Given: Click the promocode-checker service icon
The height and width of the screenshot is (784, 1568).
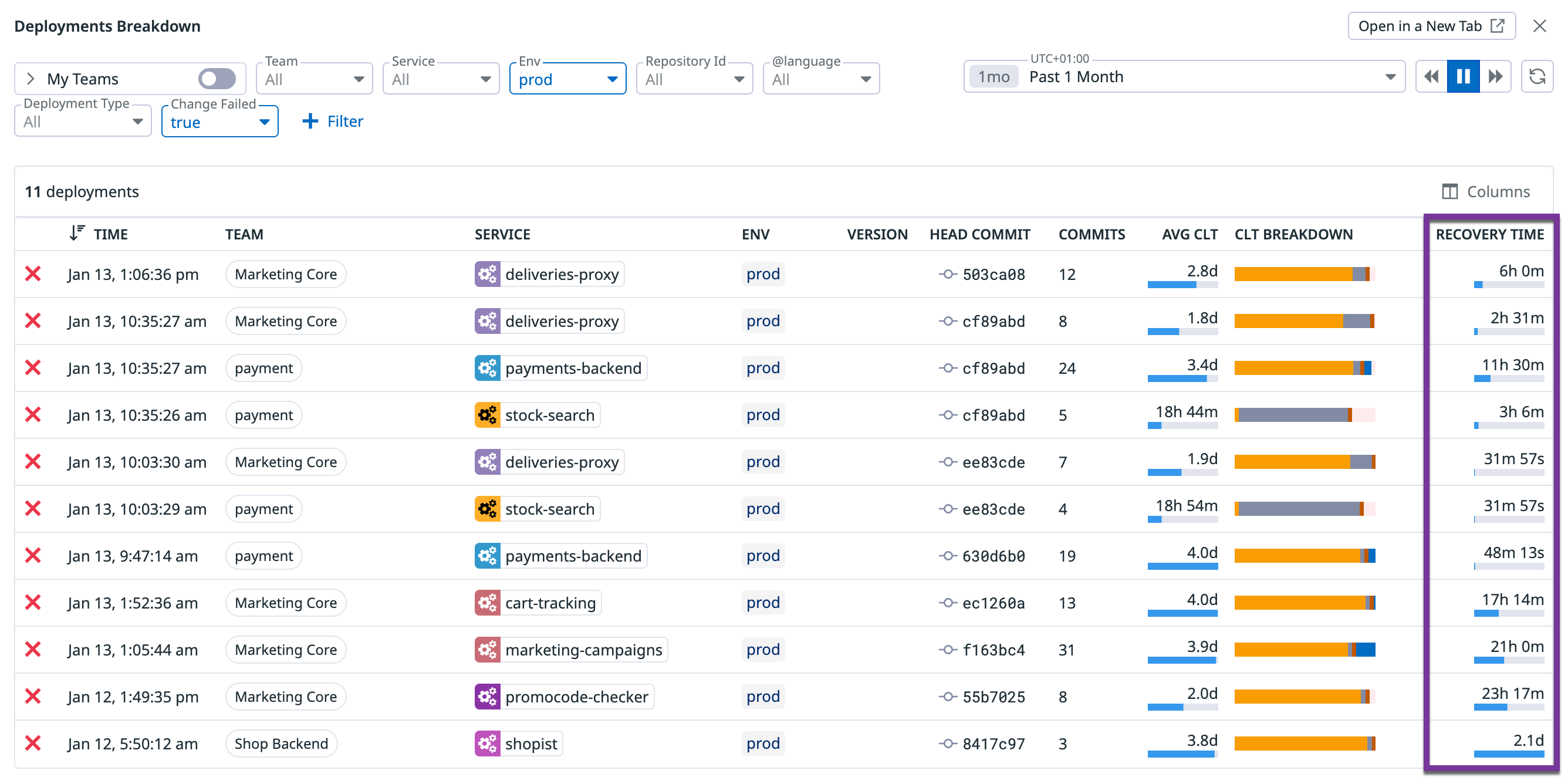Looking at the screenshot, I should pyautogui.click(x=487, y=697).
